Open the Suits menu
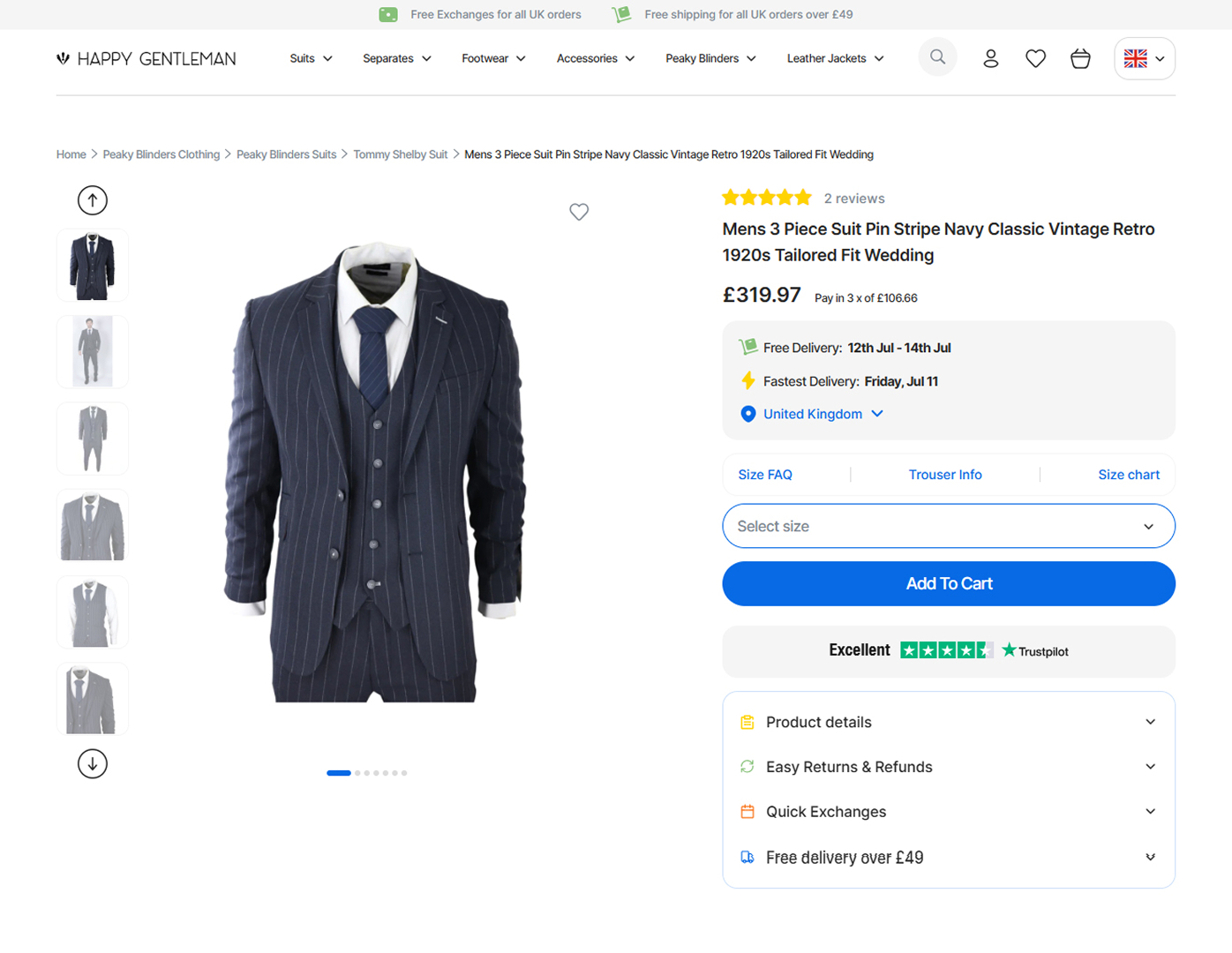 pyautogui.click(x=311, y=58)
